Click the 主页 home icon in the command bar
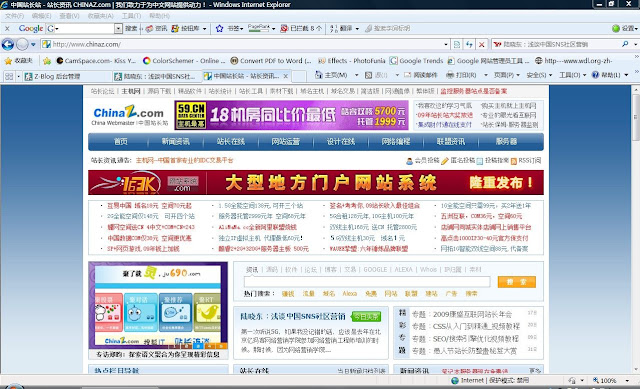This screenshot has height=389, width=640. pos(319,75)
